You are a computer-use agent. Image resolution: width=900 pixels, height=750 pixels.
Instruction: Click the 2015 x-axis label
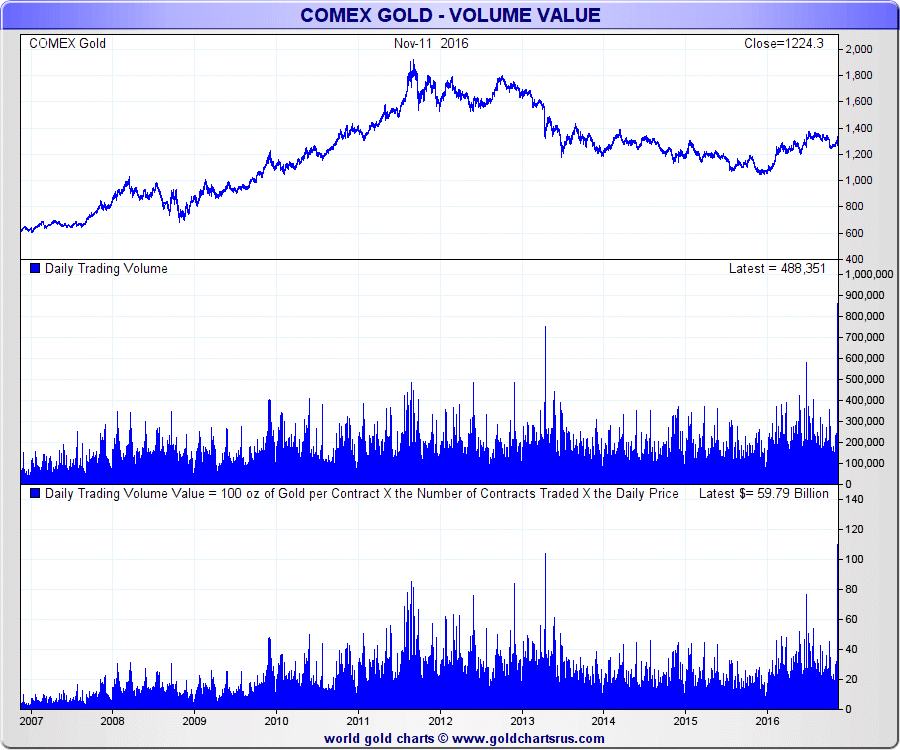click(x=685, y=721)
